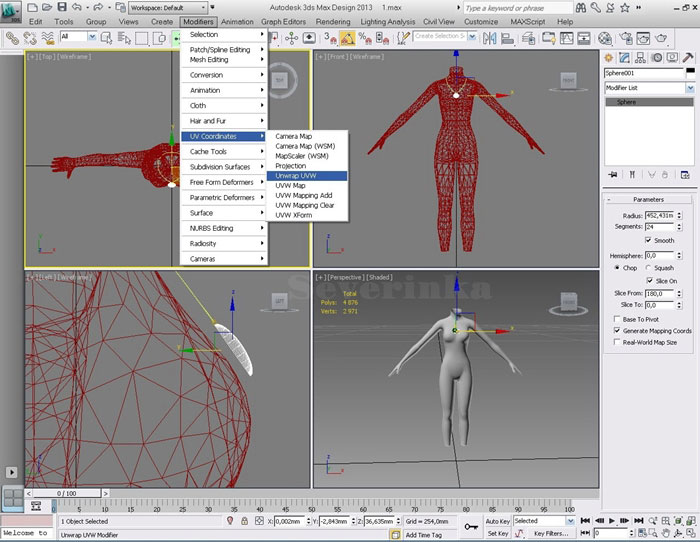Click the Play Animation button
This screenshot has width=700, height=542.
point(612,521)
